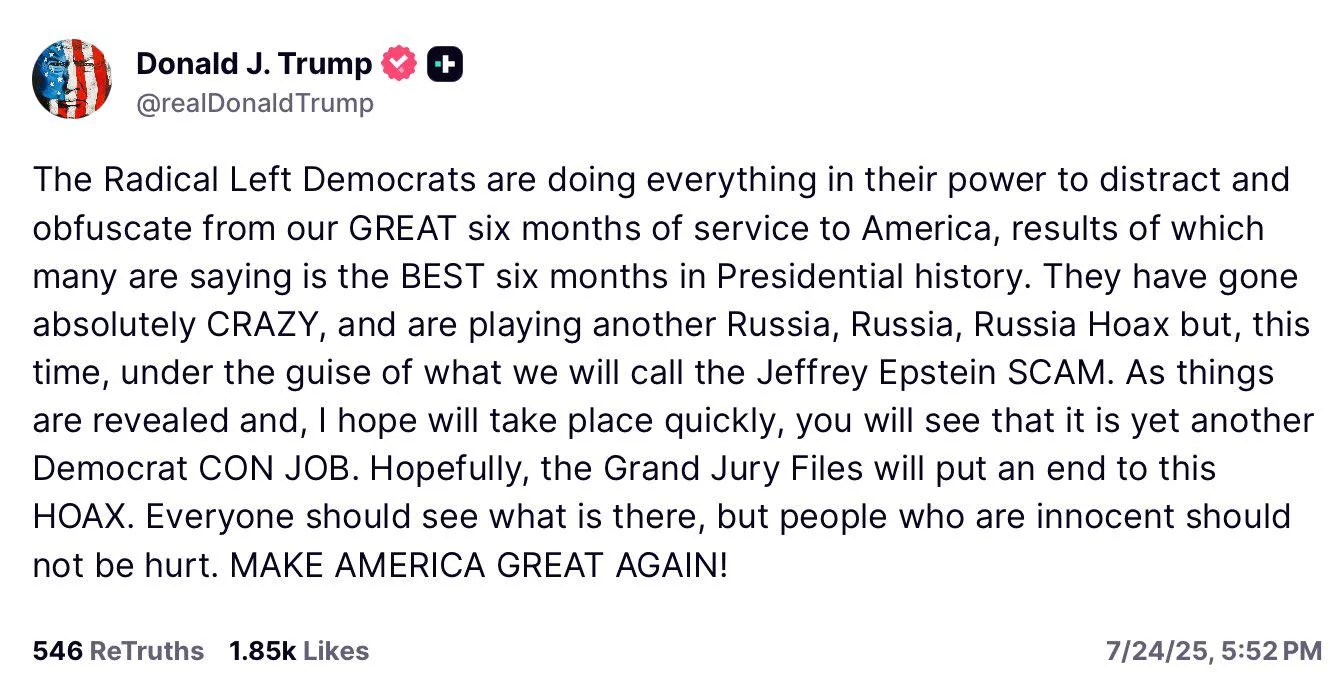Click the text "MAKE AMERICA GREAT AGAIN!"
Viewport: 1330px width, 697px height.
(x=479, y=565)
